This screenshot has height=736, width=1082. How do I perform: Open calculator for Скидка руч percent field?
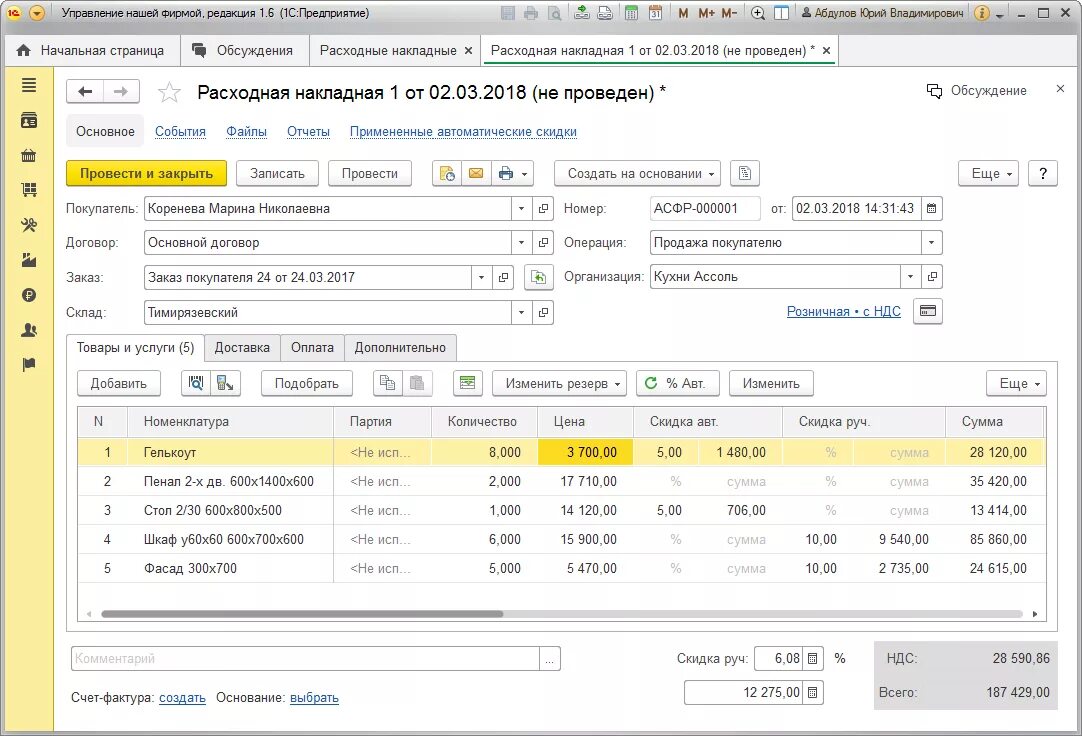[x=813, y=659]
